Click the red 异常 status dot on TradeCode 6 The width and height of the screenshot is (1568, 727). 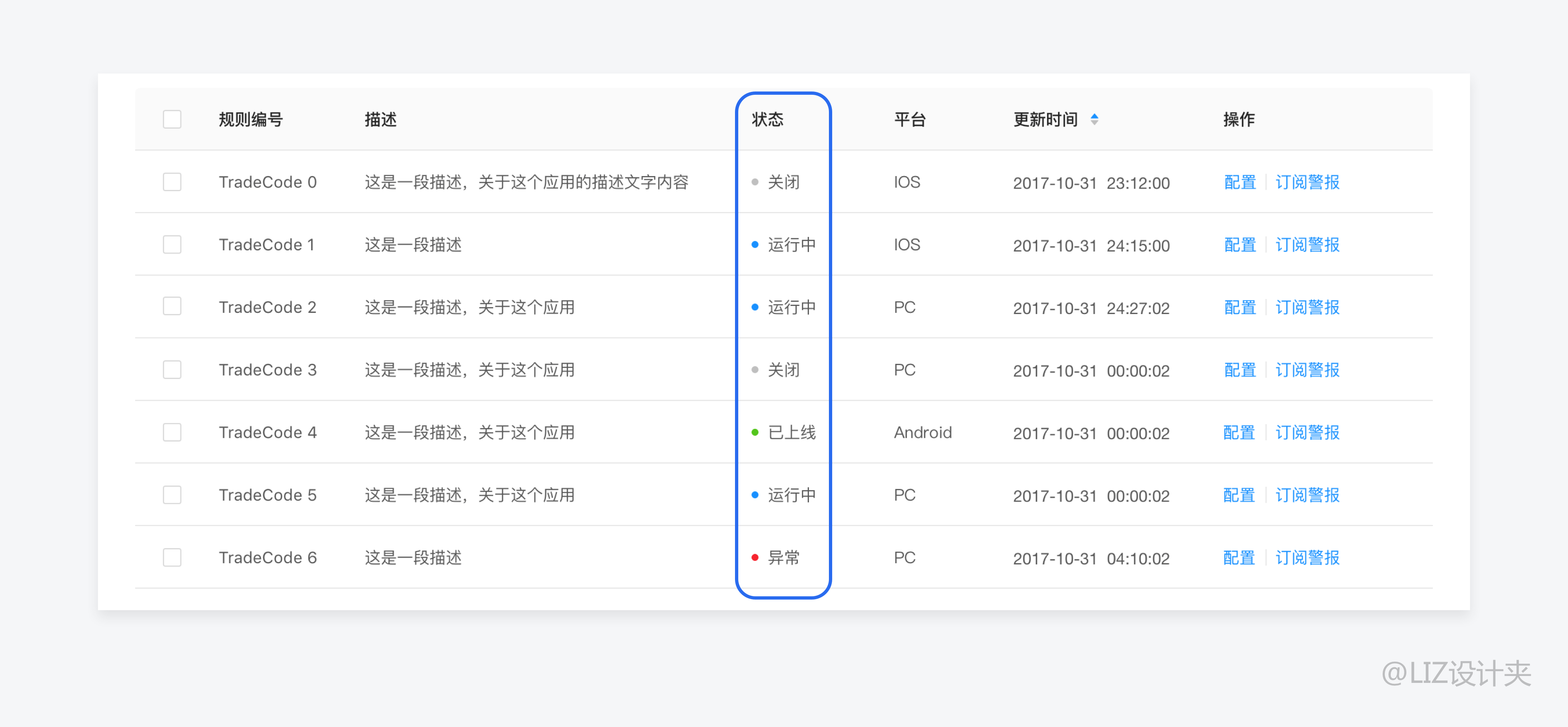click(x=755, y=557)
